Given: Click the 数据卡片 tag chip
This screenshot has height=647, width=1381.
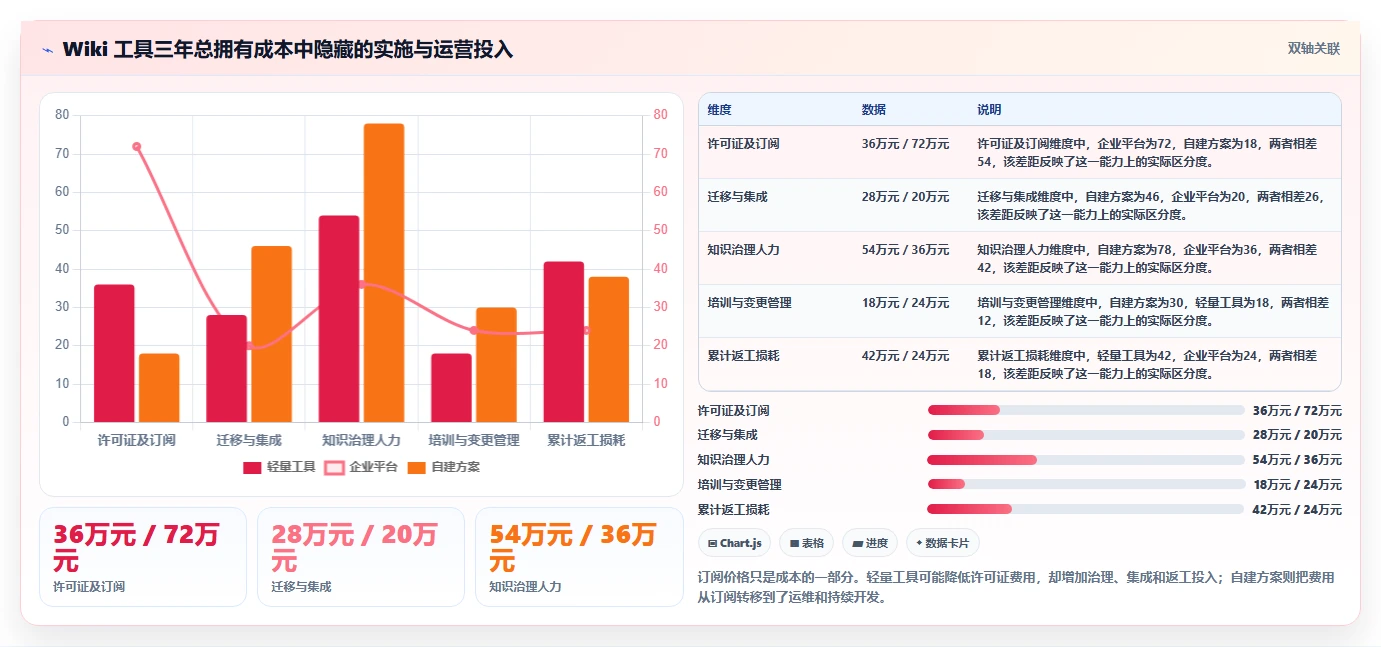Looking at the screenshot, I should [943, 543].
